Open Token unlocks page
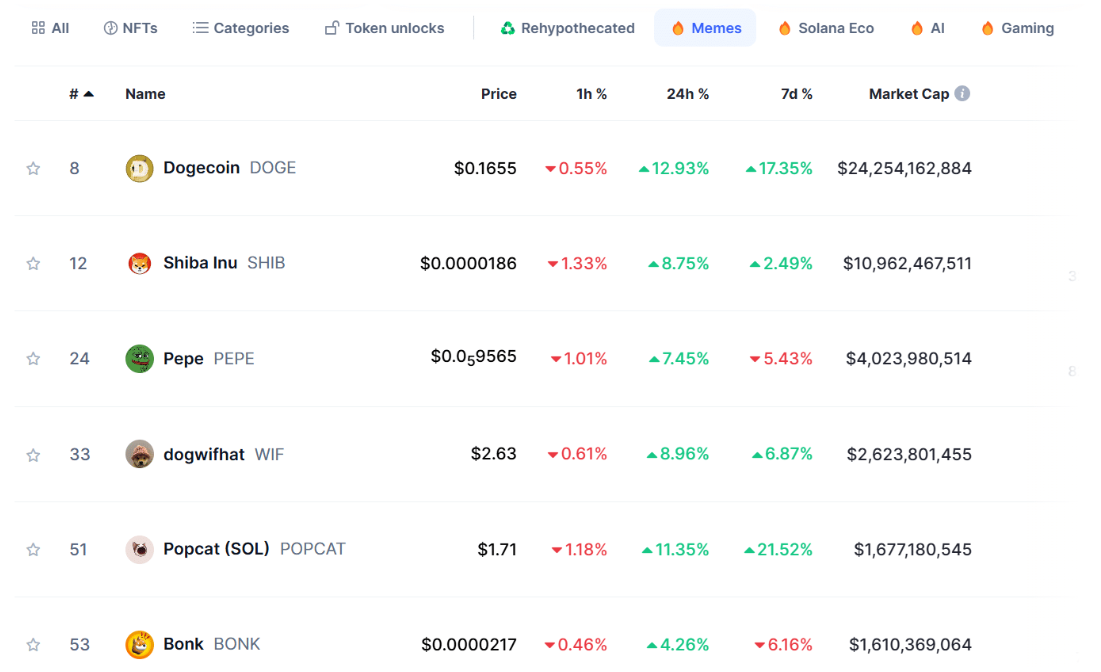Screen dimensions: 1101x672 point(384,28)
